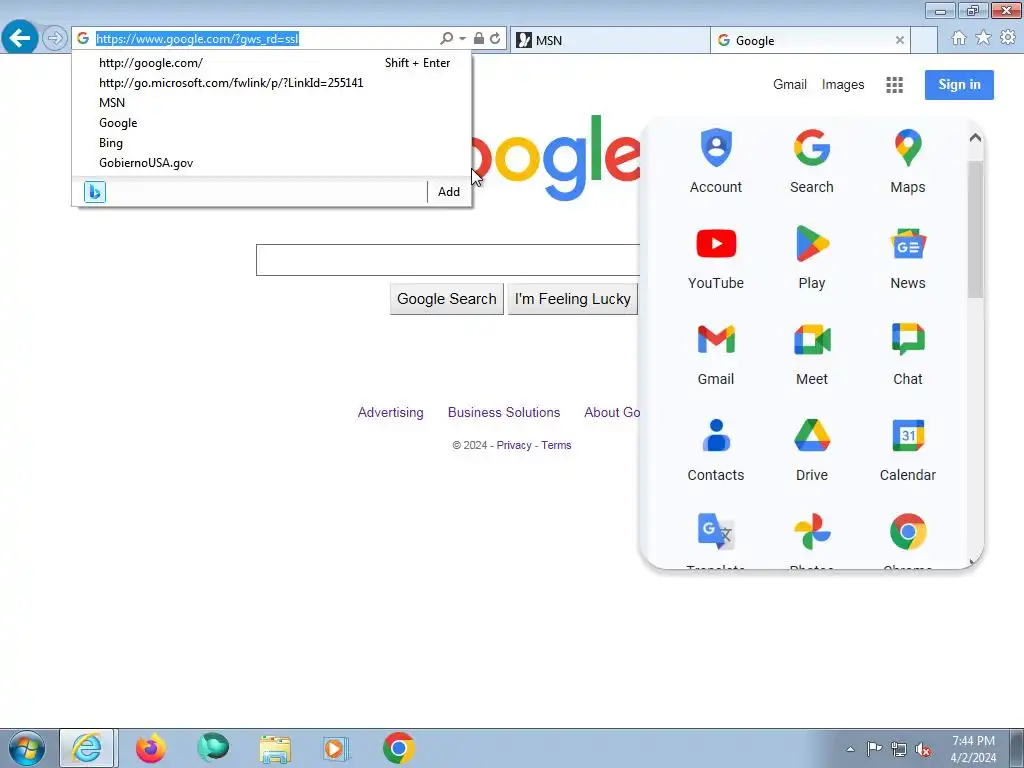Click the Sign in button
Viewport: 1024px width, 768px height.
point(959,85)
